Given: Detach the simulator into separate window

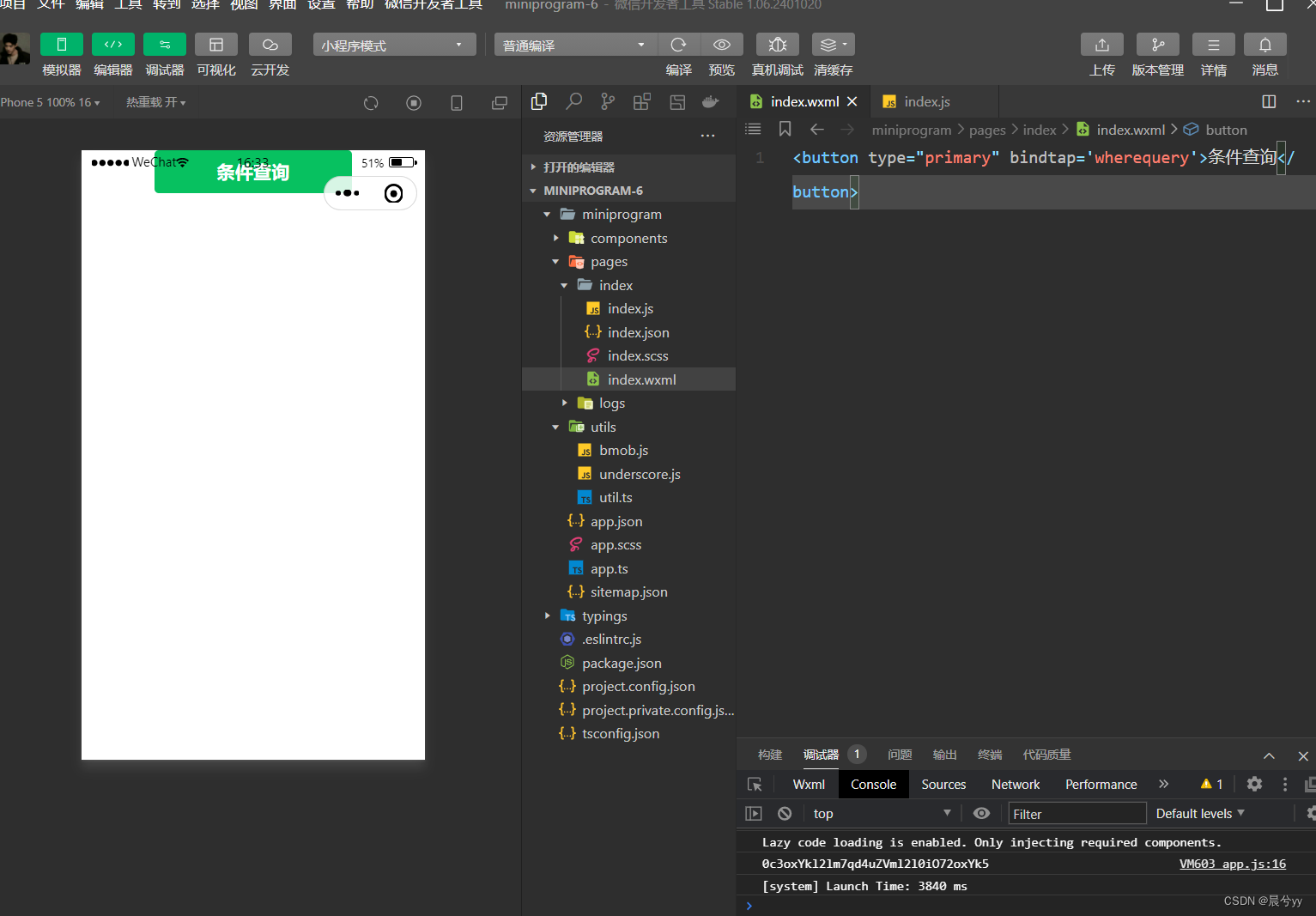Looking at the screenshot, I should (x=500, y=103).
